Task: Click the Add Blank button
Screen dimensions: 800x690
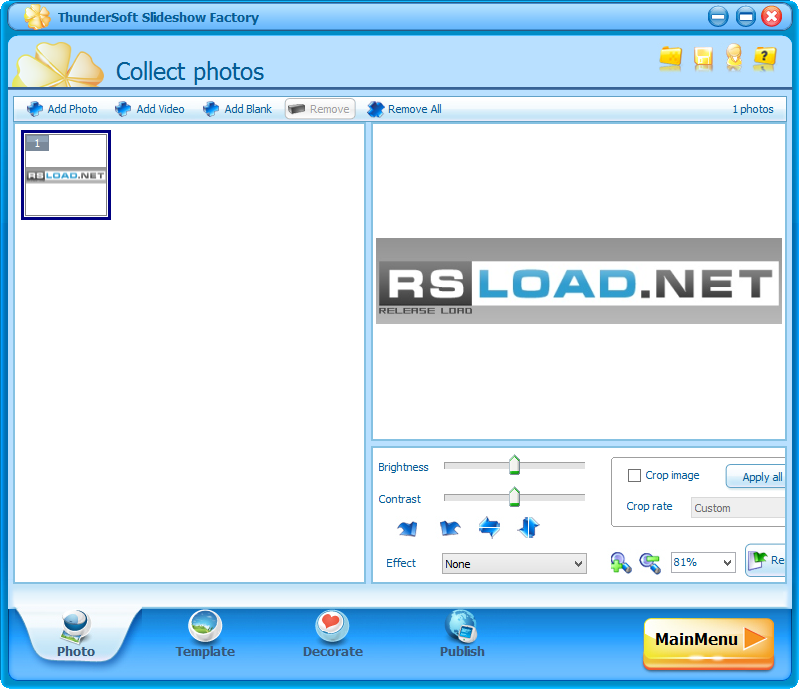Action: click(x=238, y=109)
